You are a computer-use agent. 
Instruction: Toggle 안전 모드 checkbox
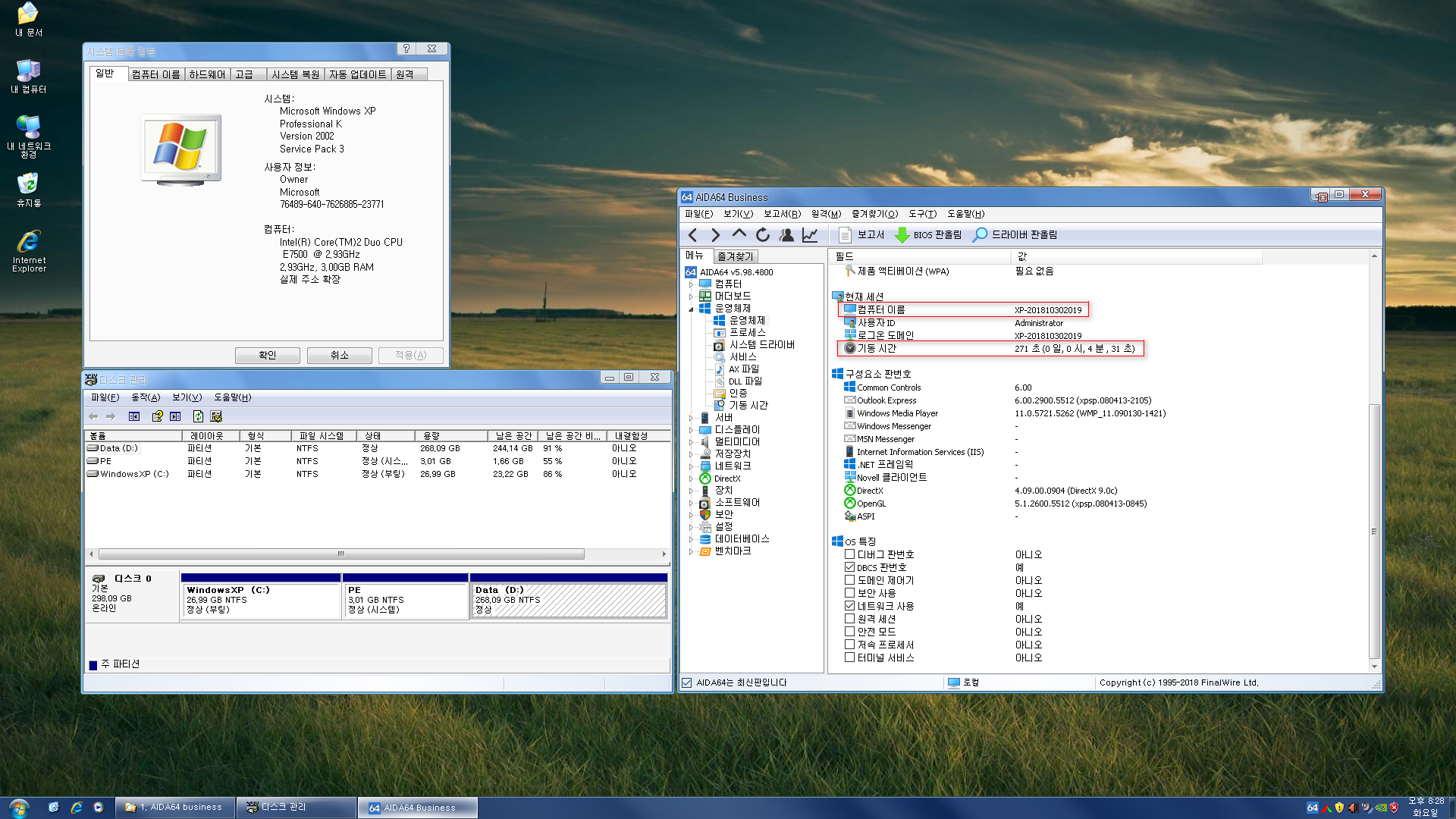coord(849,632)
